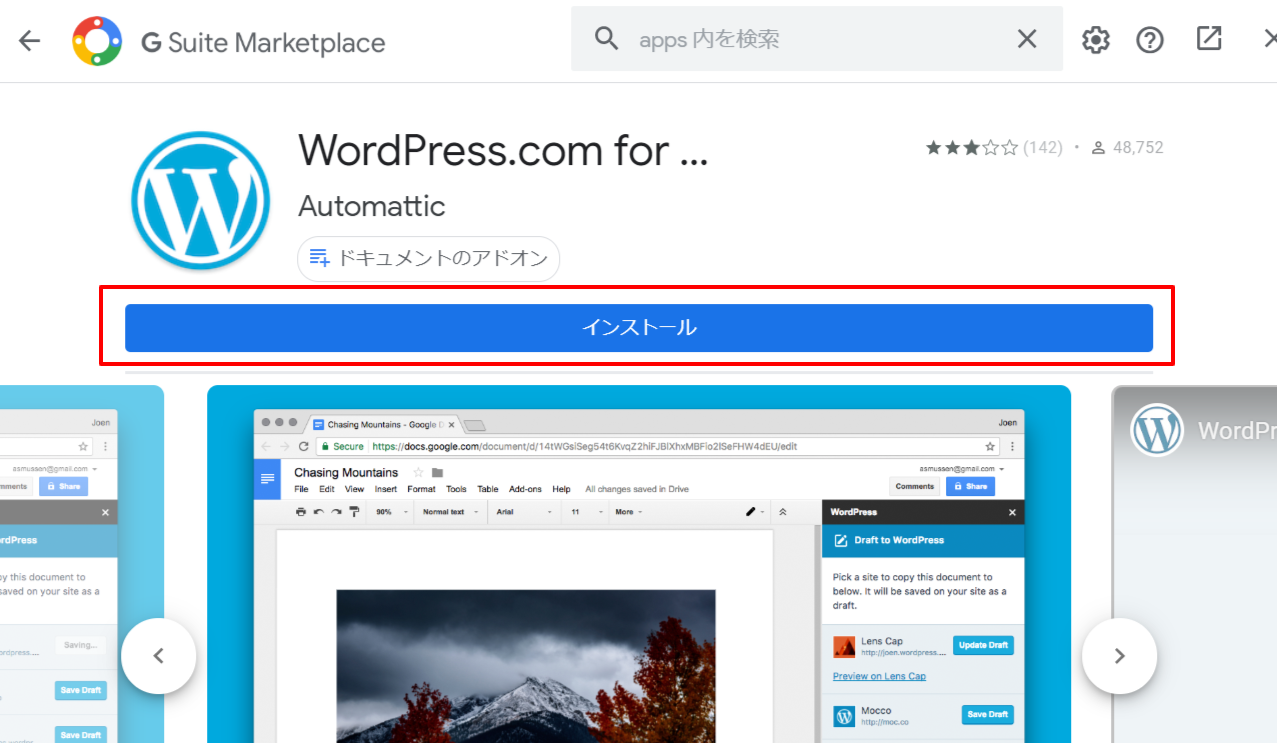This screenshot has width=1277, height=743.
Task: Clear the search with the X icon
Action: click(1027, 39)
